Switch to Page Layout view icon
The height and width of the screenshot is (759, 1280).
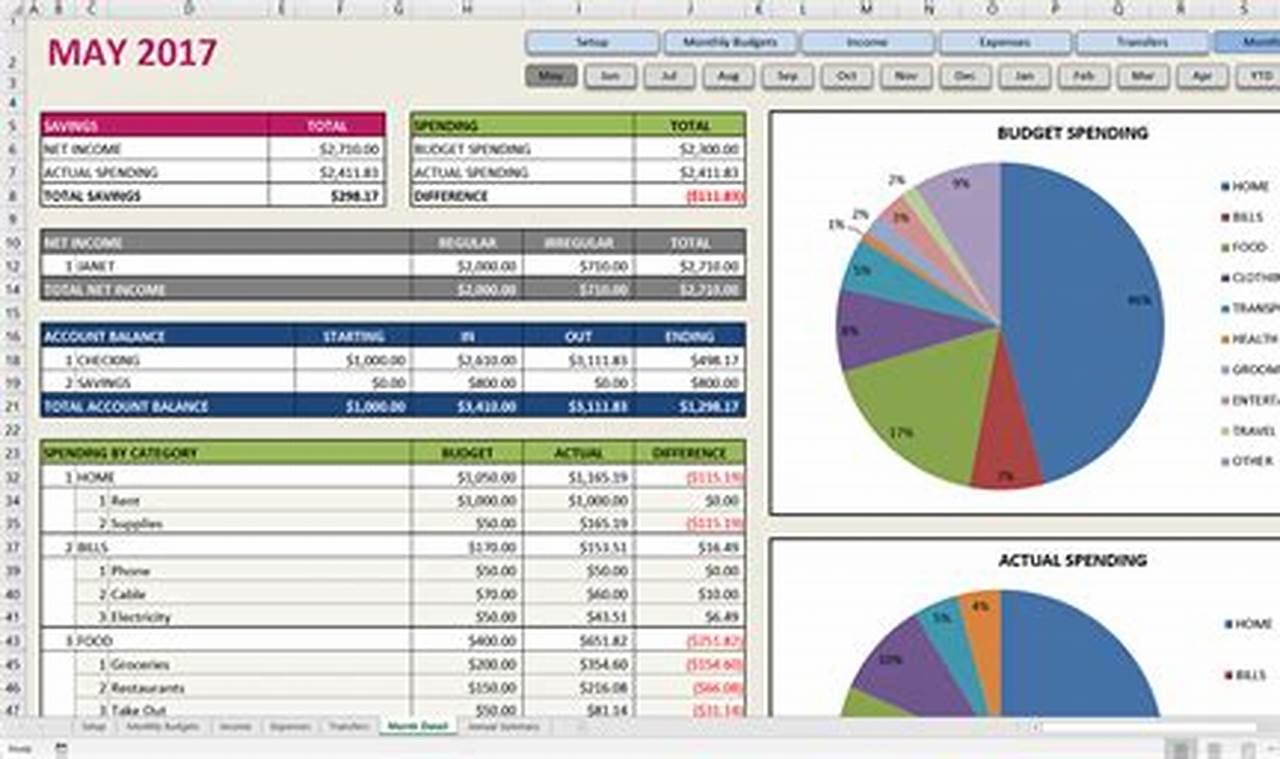point(1214,749)
